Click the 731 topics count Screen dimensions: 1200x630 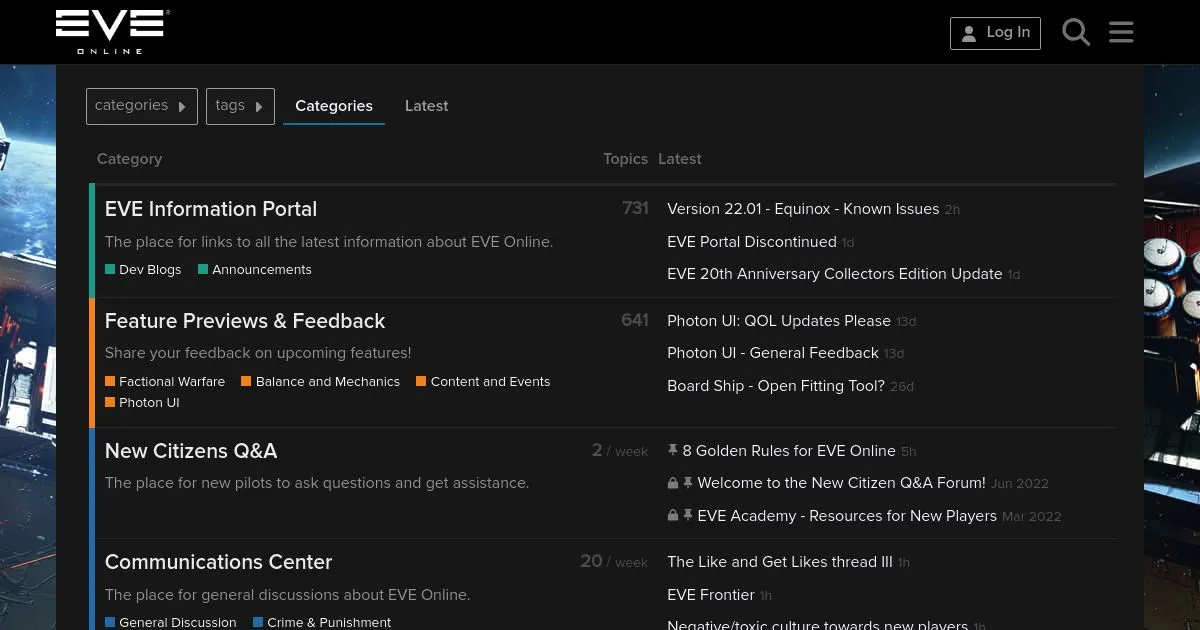click(x=635, y=208)
